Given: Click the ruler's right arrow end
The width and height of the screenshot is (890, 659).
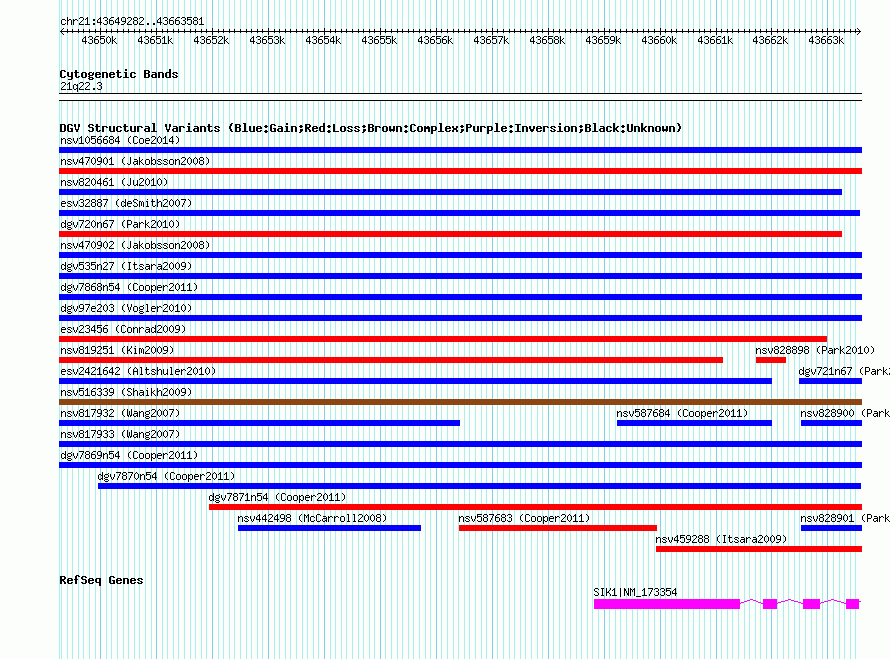Looking at the screenshot, I should click(x=858, y=31).
